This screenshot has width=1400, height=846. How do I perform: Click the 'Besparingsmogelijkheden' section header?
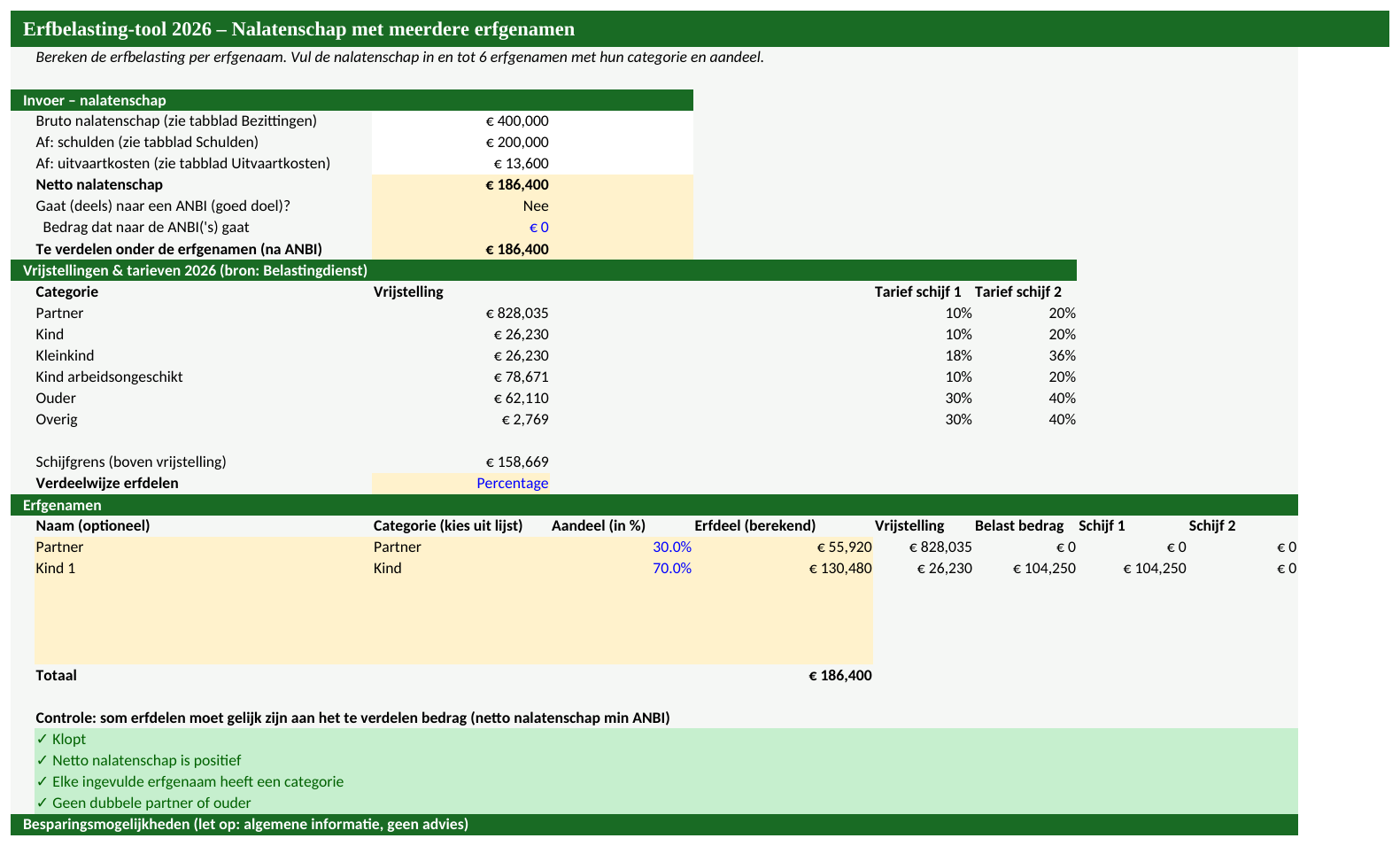pyautogui.click(x=654, y=825)
